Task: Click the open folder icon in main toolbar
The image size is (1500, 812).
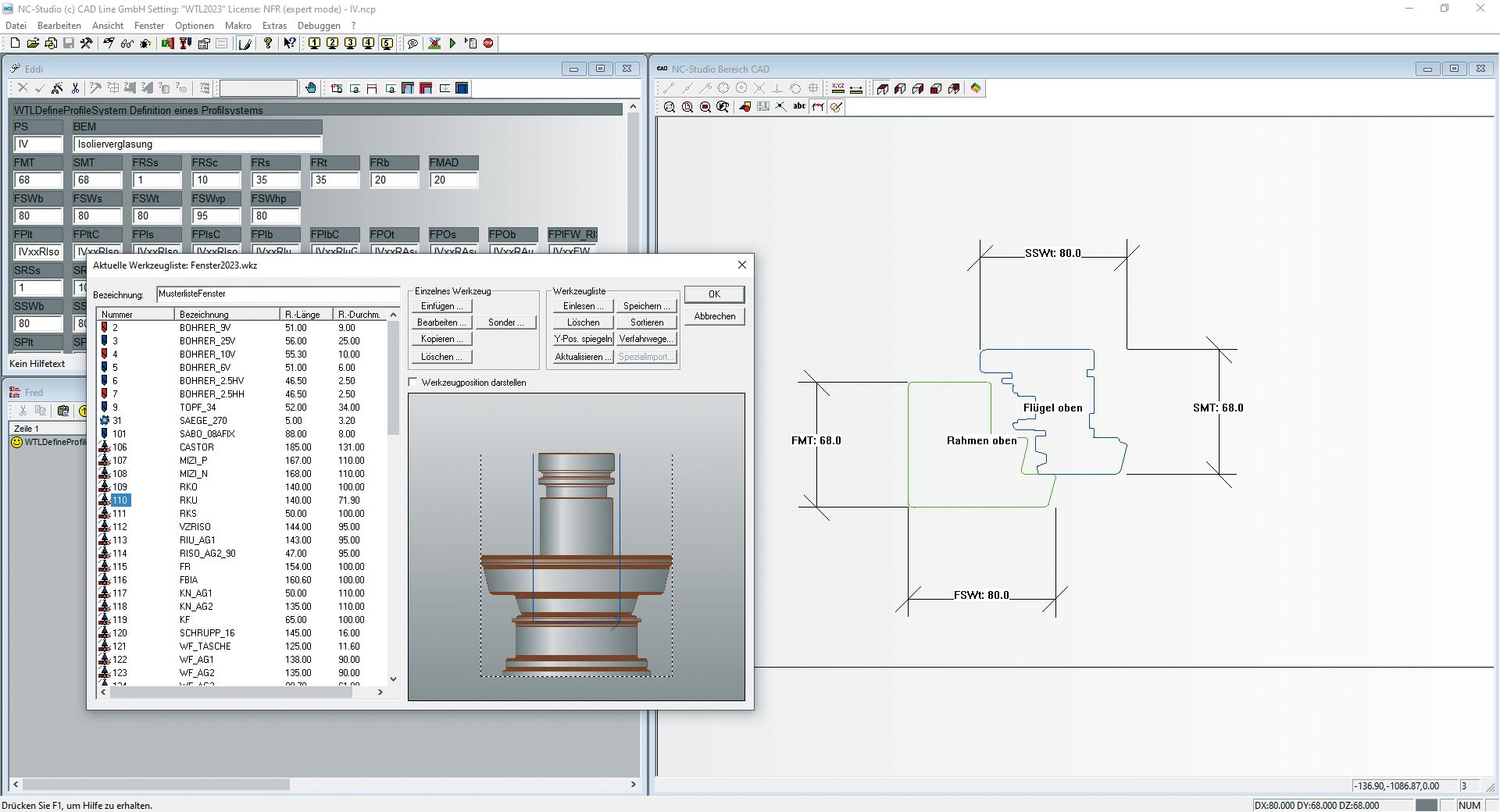Action: click(x=33, y=44)
